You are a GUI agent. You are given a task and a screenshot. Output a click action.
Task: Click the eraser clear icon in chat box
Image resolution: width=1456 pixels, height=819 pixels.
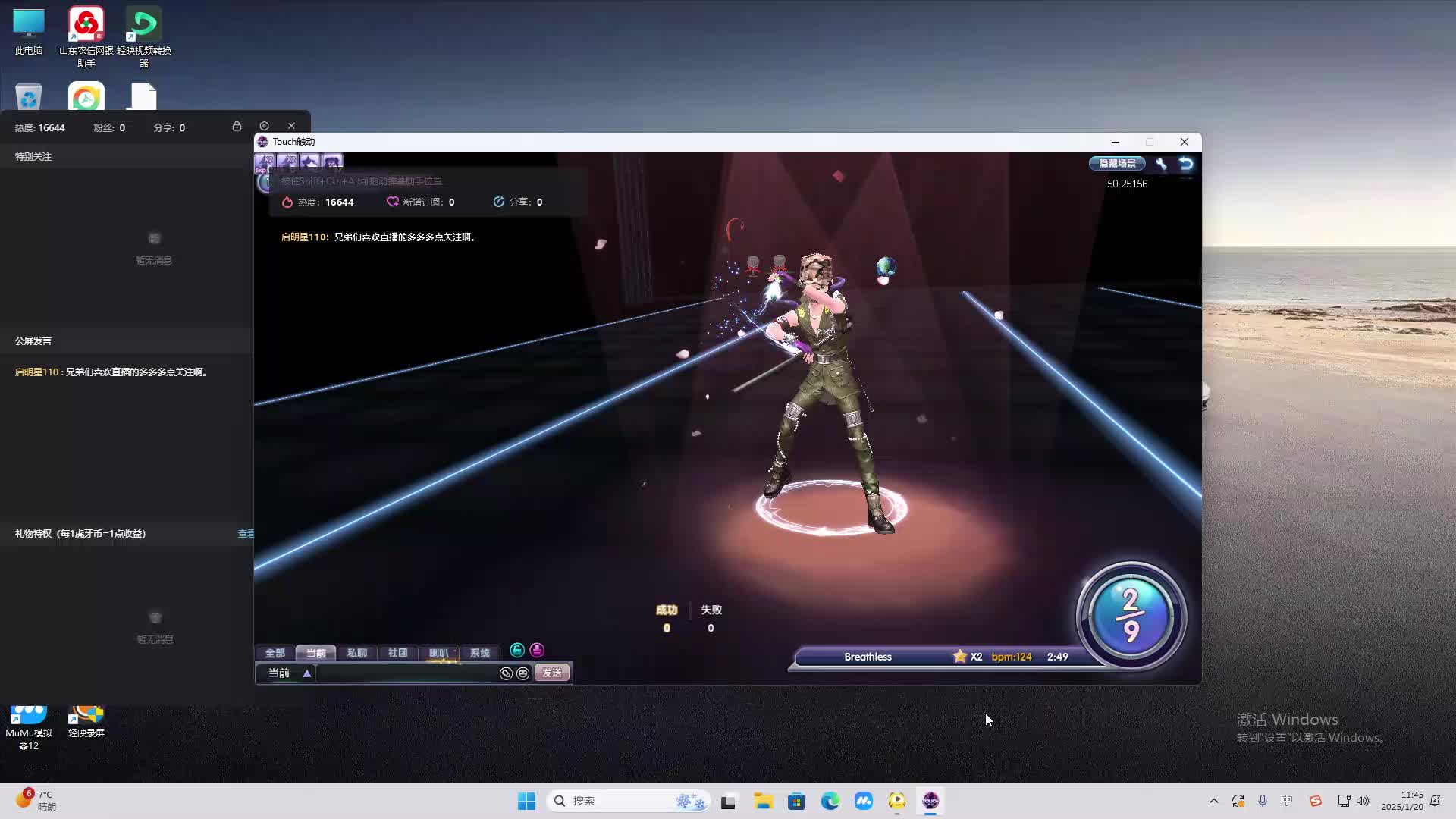tap(506, 673)
